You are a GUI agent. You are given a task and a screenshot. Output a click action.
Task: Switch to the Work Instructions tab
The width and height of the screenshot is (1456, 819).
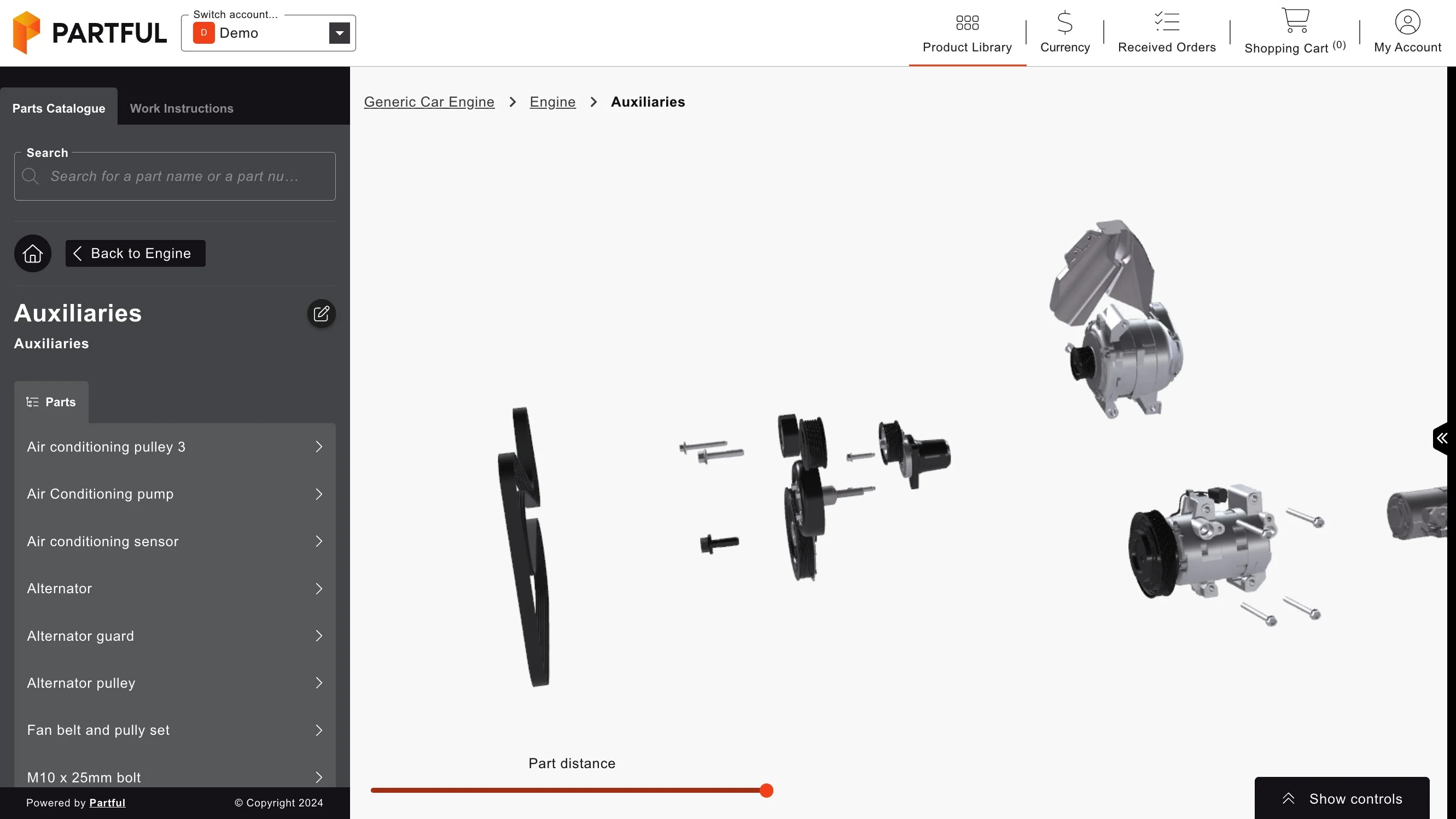[182, 108]
